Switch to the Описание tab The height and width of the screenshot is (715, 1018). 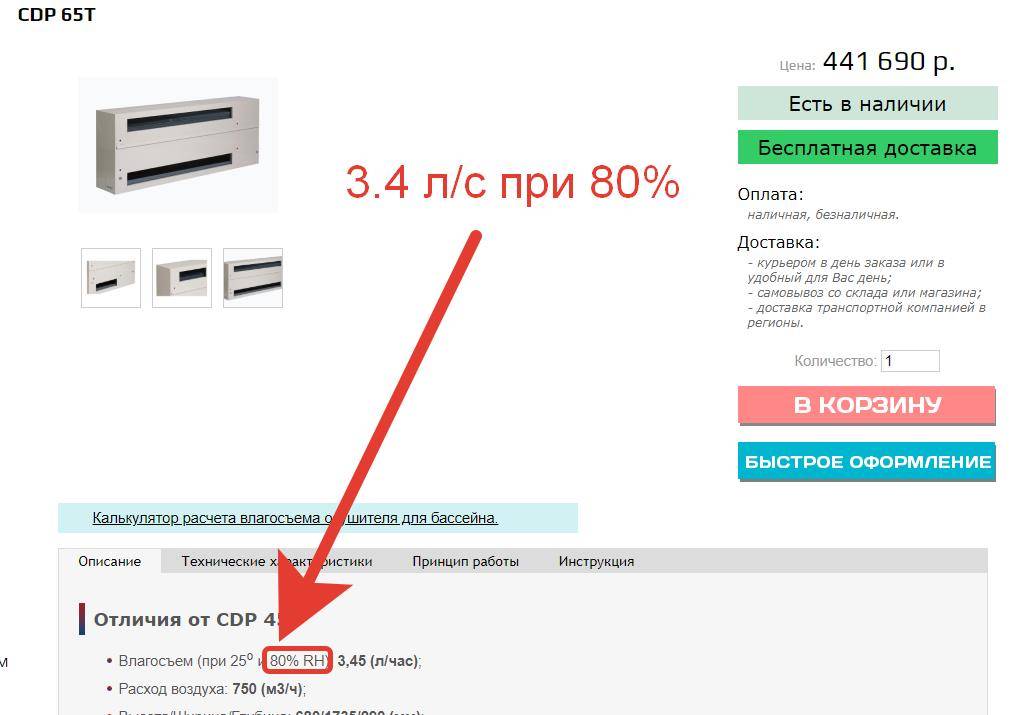tap(110, 561)
